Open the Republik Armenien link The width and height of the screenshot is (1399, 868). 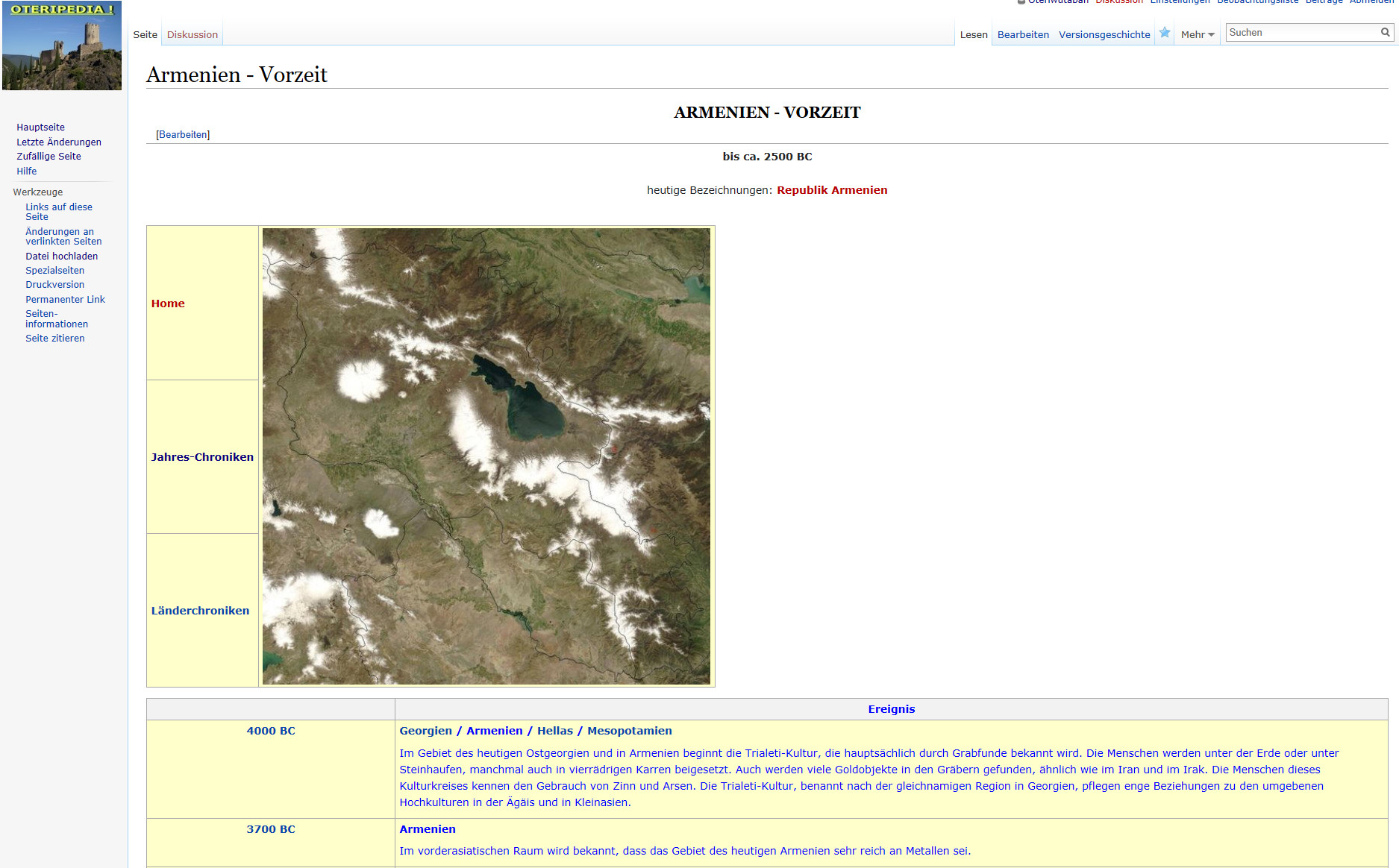tap(832, 190)
